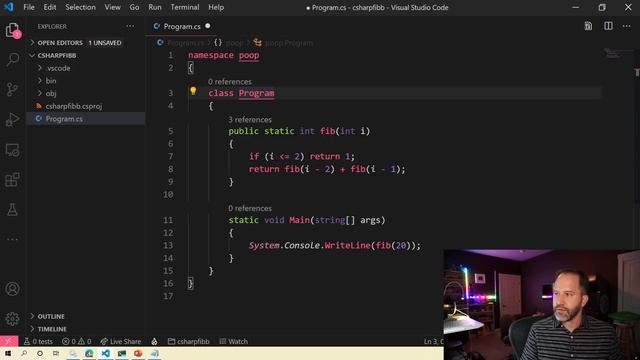This screenshot has width=640, height=360.
Task: Click the lightbulb quick fix icon
Action: [193, 91]
